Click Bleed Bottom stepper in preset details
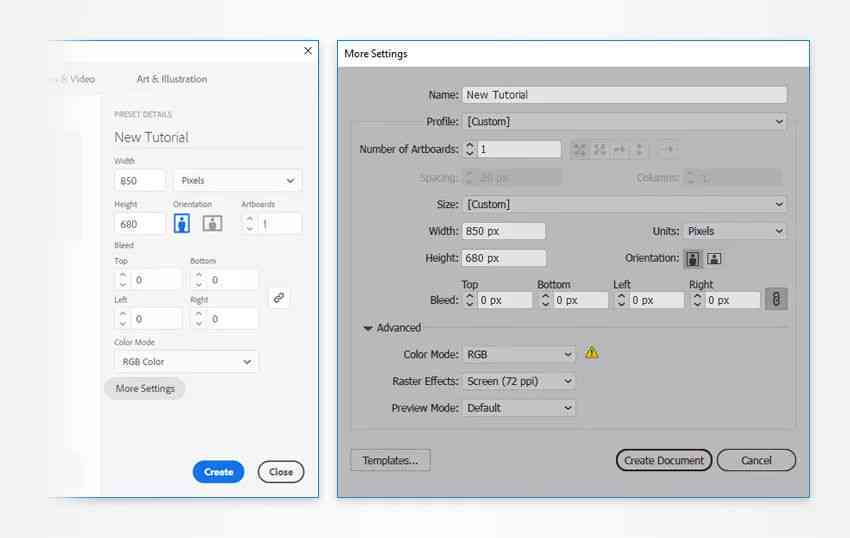 199,280
